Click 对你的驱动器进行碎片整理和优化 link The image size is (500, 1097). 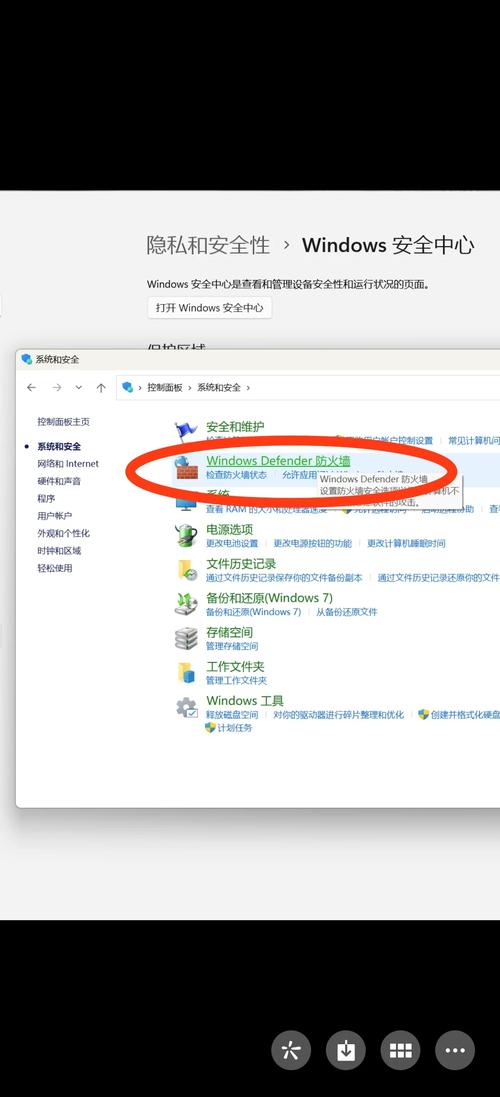(338, 715)
